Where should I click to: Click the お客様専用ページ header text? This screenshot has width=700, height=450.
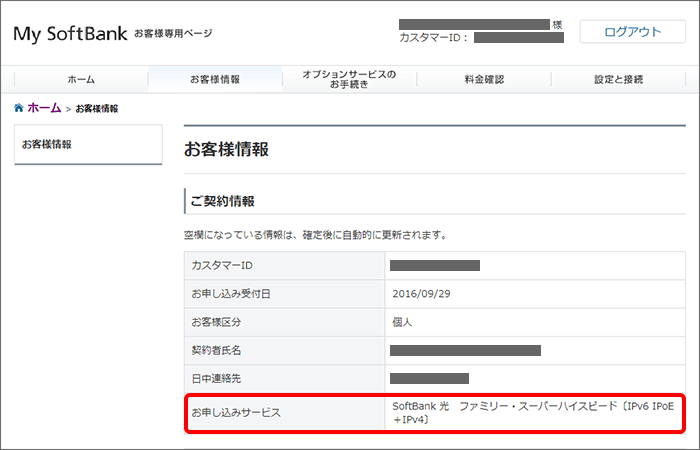pos(173,33)
